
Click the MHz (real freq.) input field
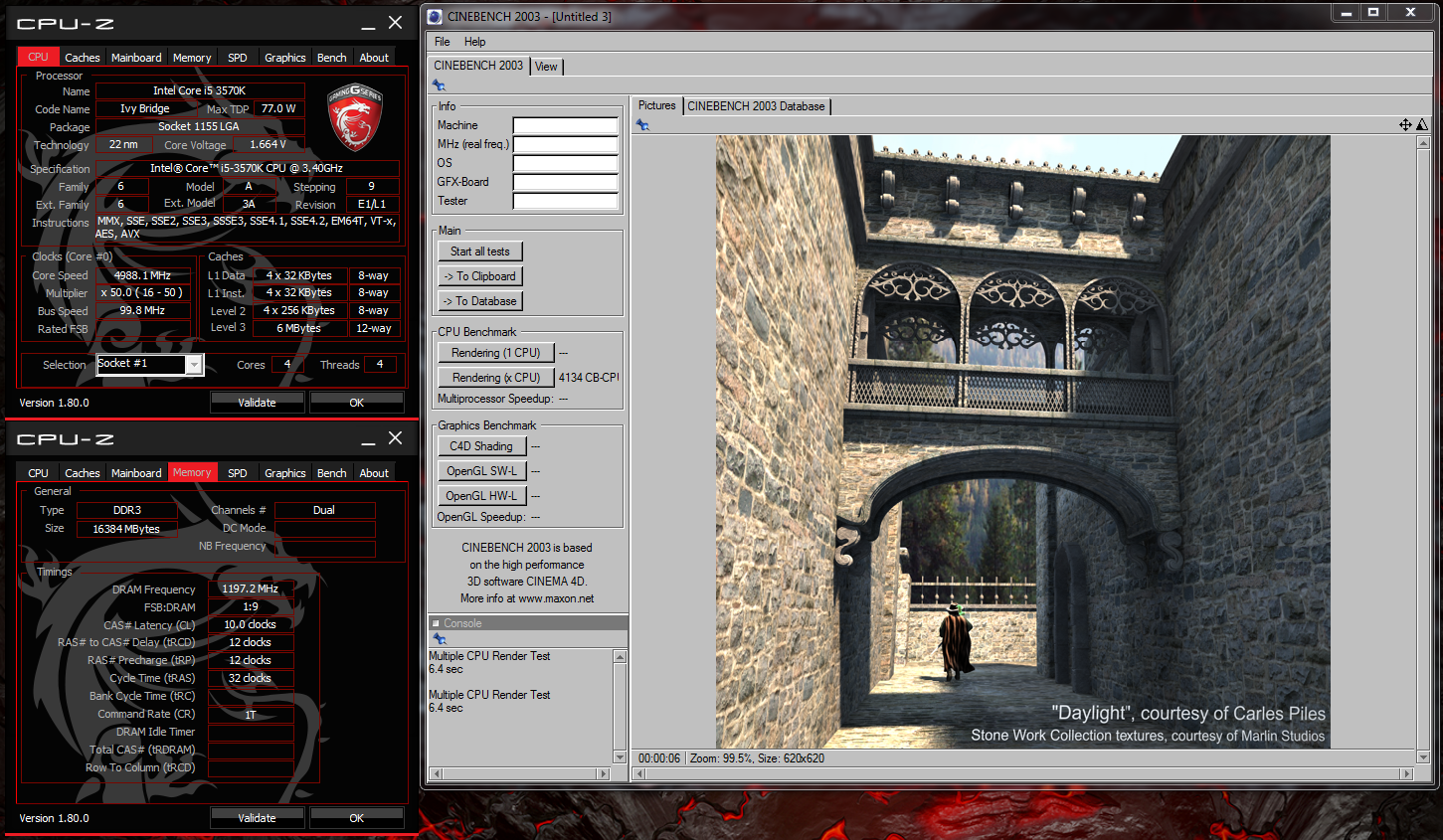pyautogui.click(x=566, y=144)
